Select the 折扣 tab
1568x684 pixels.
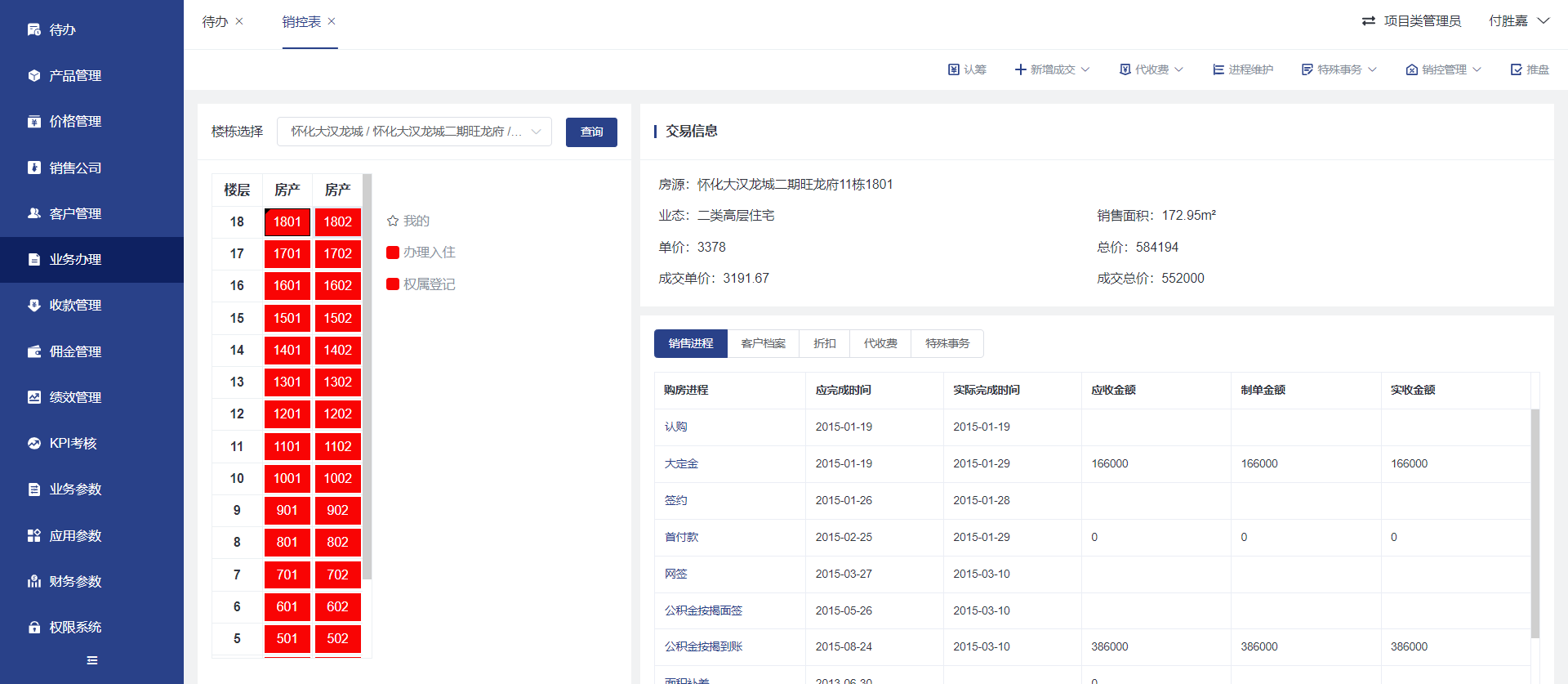pos(825,343)
